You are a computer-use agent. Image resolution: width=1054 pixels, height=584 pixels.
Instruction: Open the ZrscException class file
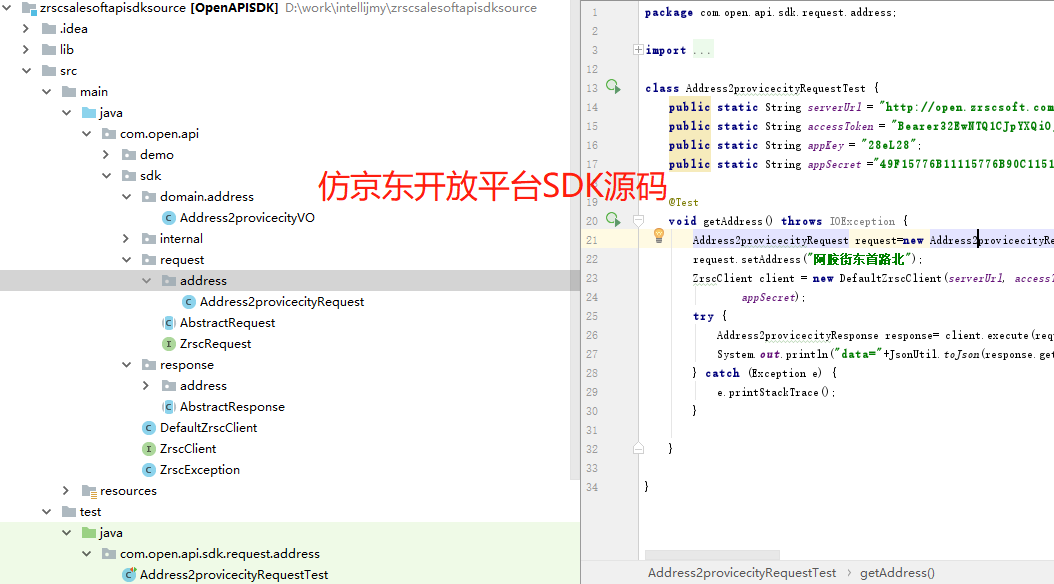(x=199, y=470)
